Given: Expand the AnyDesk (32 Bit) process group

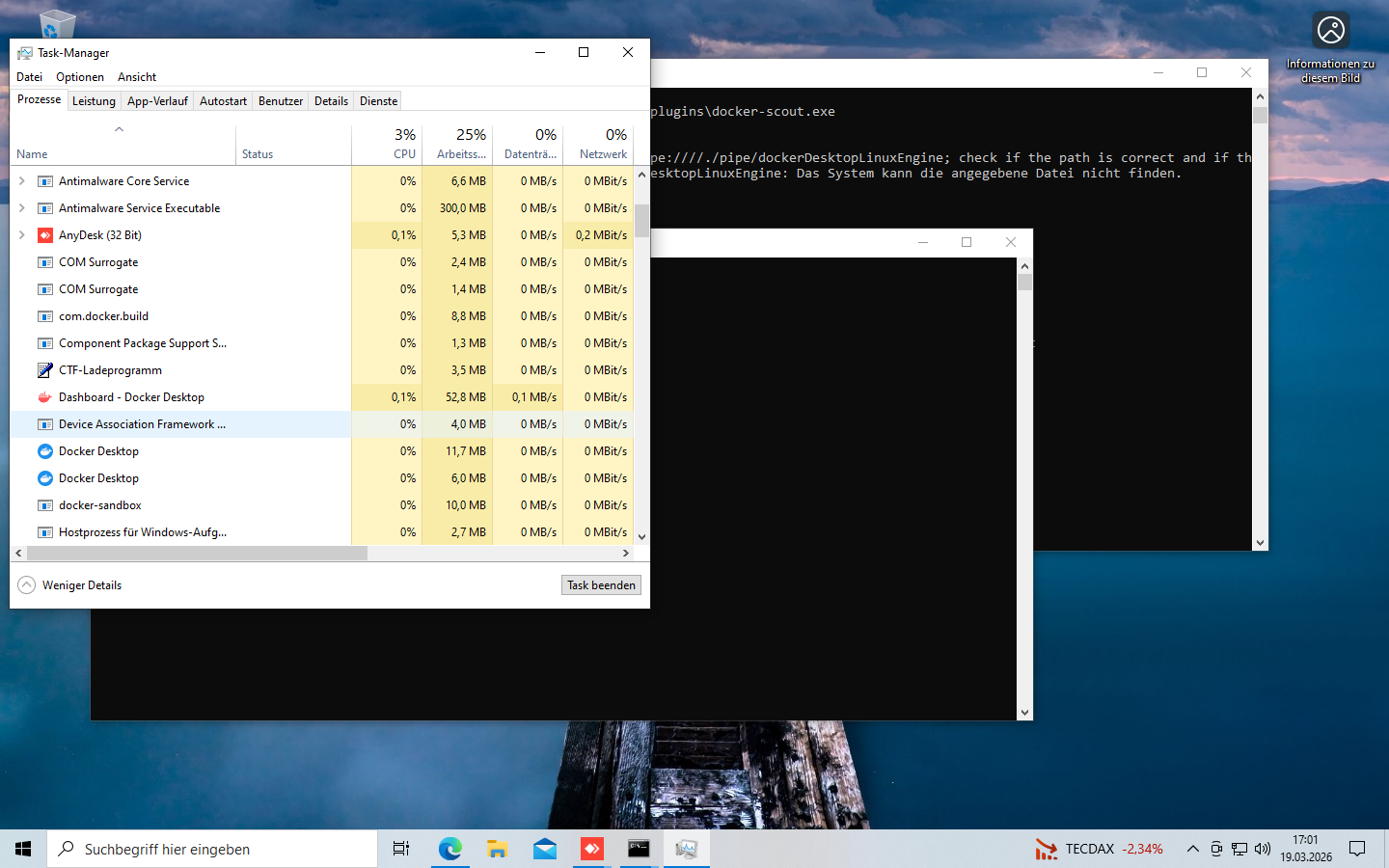Looking at the screenshot, I should [22, 235].
